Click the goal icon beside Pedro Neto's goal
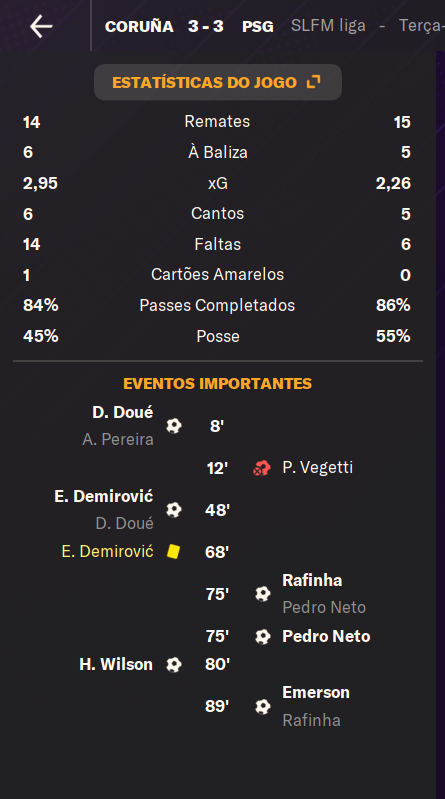The image size is (445, 799). [263, 636]
